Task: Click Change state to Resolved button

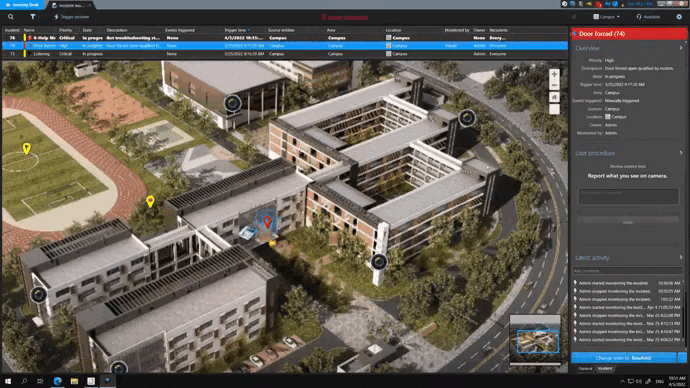Action: pos(624,358)
